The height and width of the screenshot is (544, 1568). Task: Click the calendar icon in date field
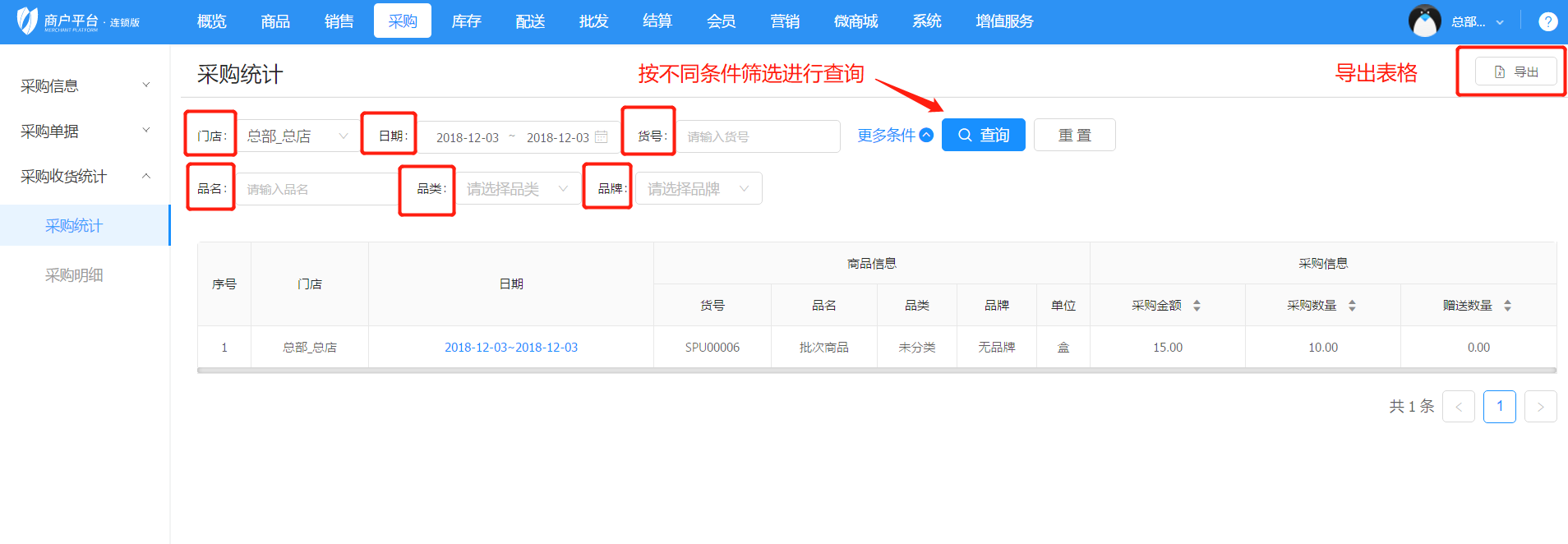602,137
